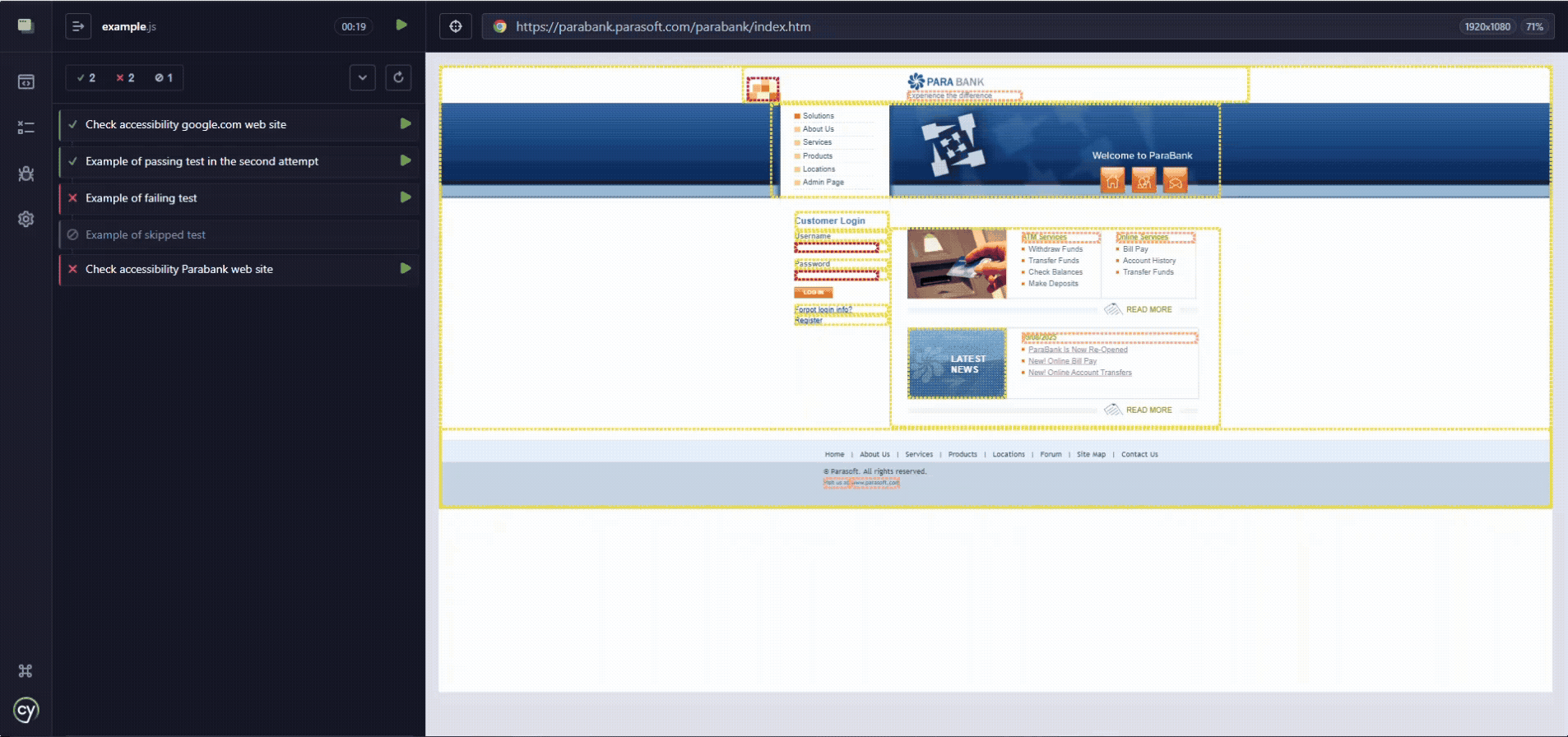The height and width of the screenshot is (737, 1568).
Task: Click the orange admin icon in page header
Action: pos(763,89)
